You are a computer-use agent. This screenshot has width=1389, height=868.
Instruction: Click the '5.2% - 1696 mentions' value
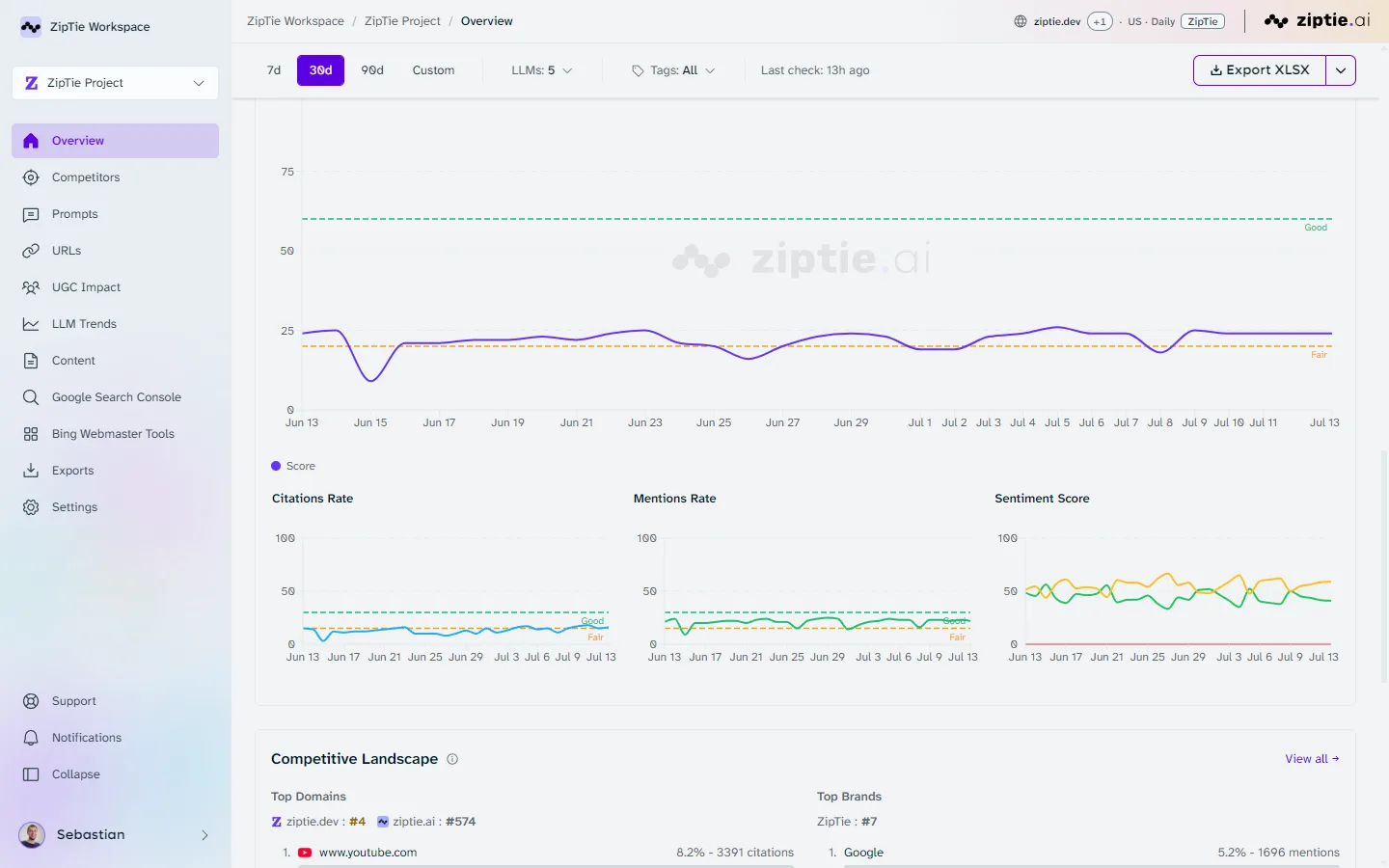(x=1278, y=853)
